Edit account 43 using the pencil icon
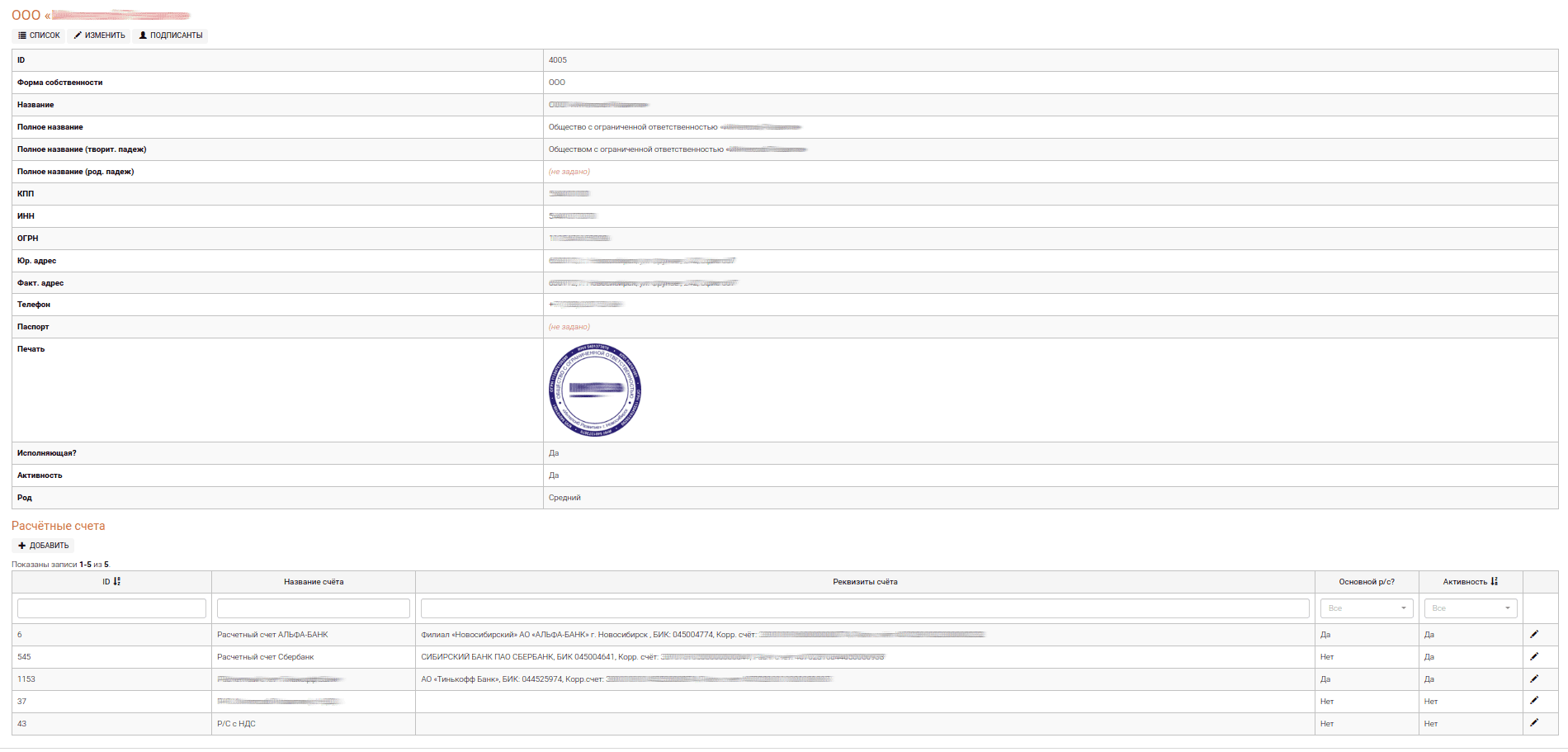This screenshot has height=752, width=1568. (x=1534, y=723)
